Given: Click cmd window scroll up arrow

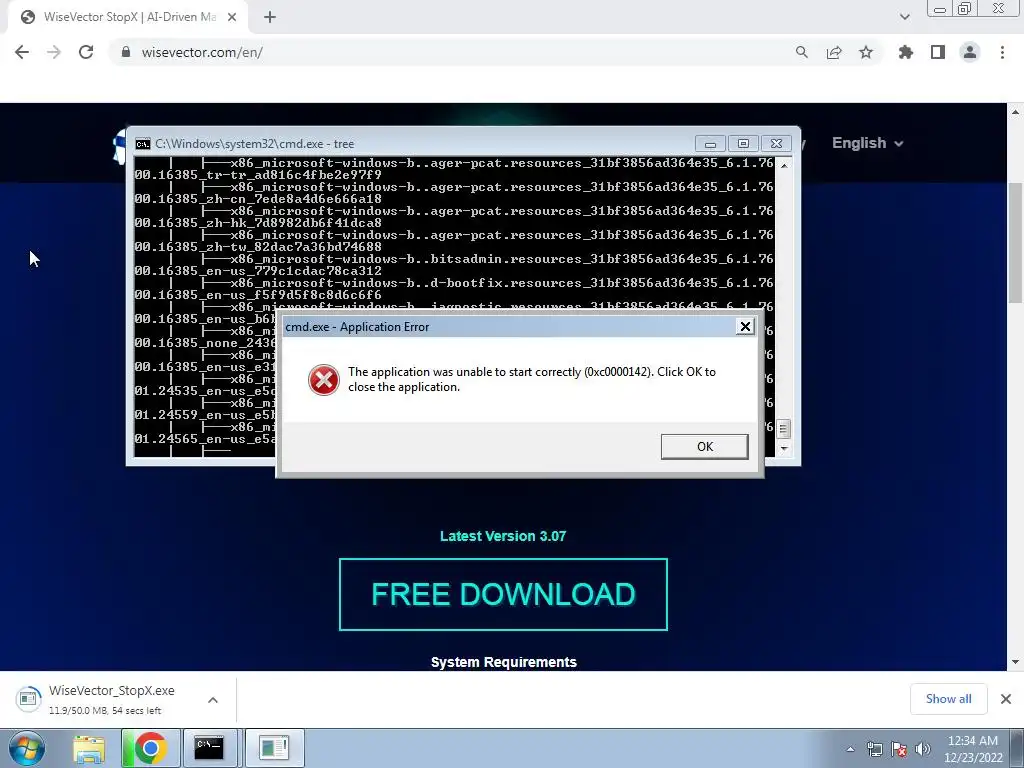Looking at the screenshot, I should coord(784,166).
